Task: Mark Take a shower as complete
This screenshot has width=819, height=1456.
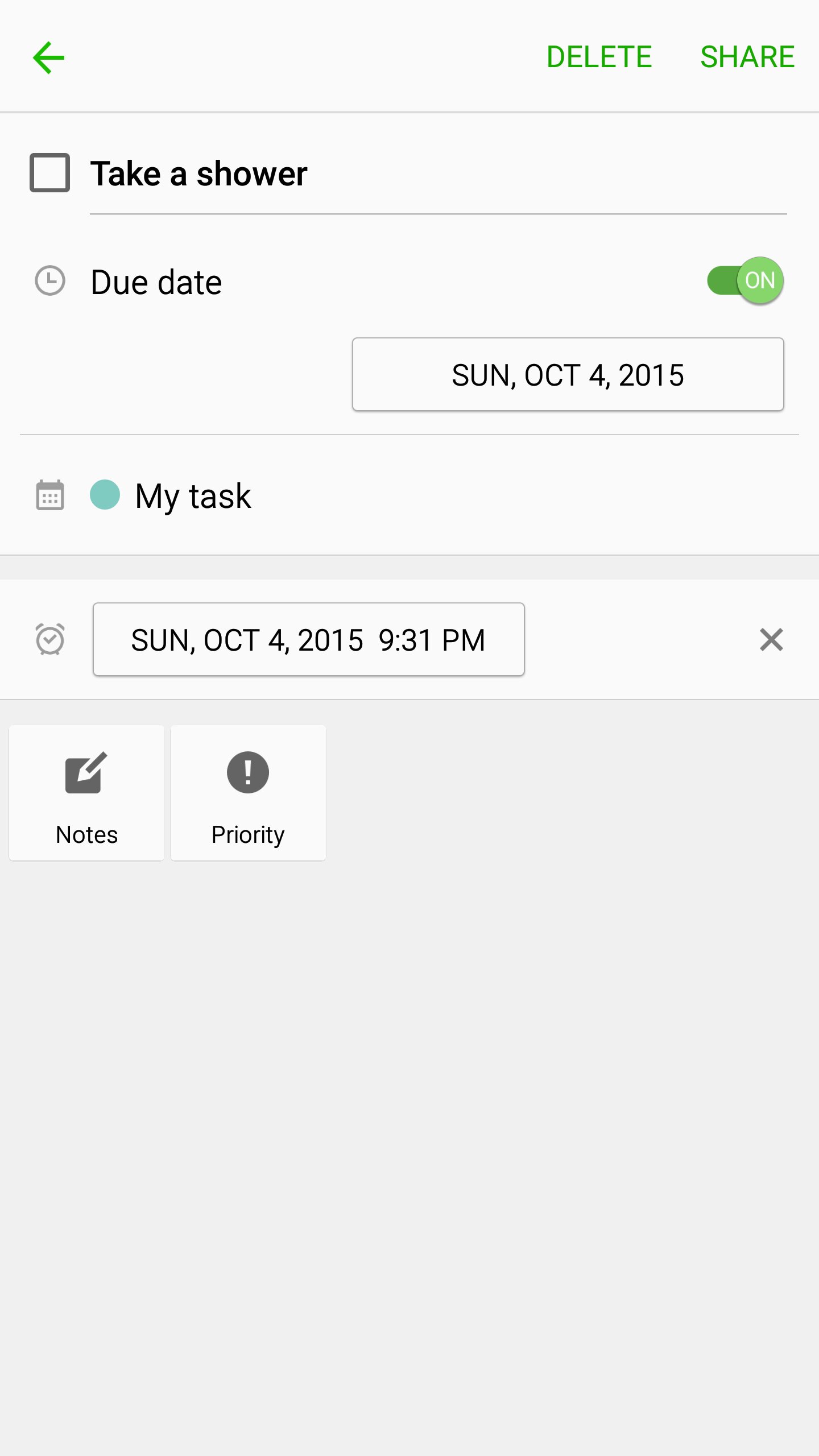Action: click(50, 172)
